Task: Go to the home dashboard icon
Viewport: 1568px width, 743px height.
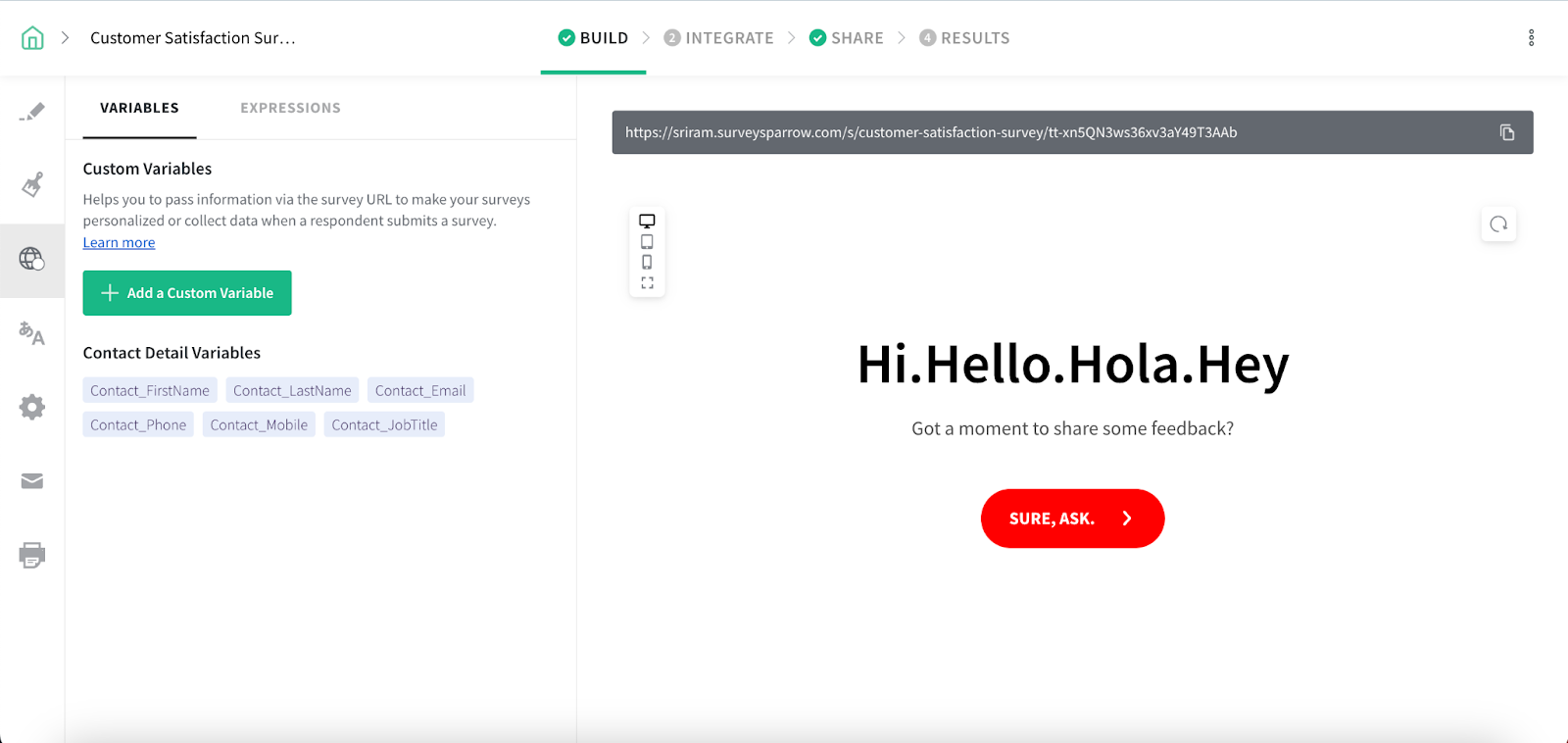Action: point(32,38)
